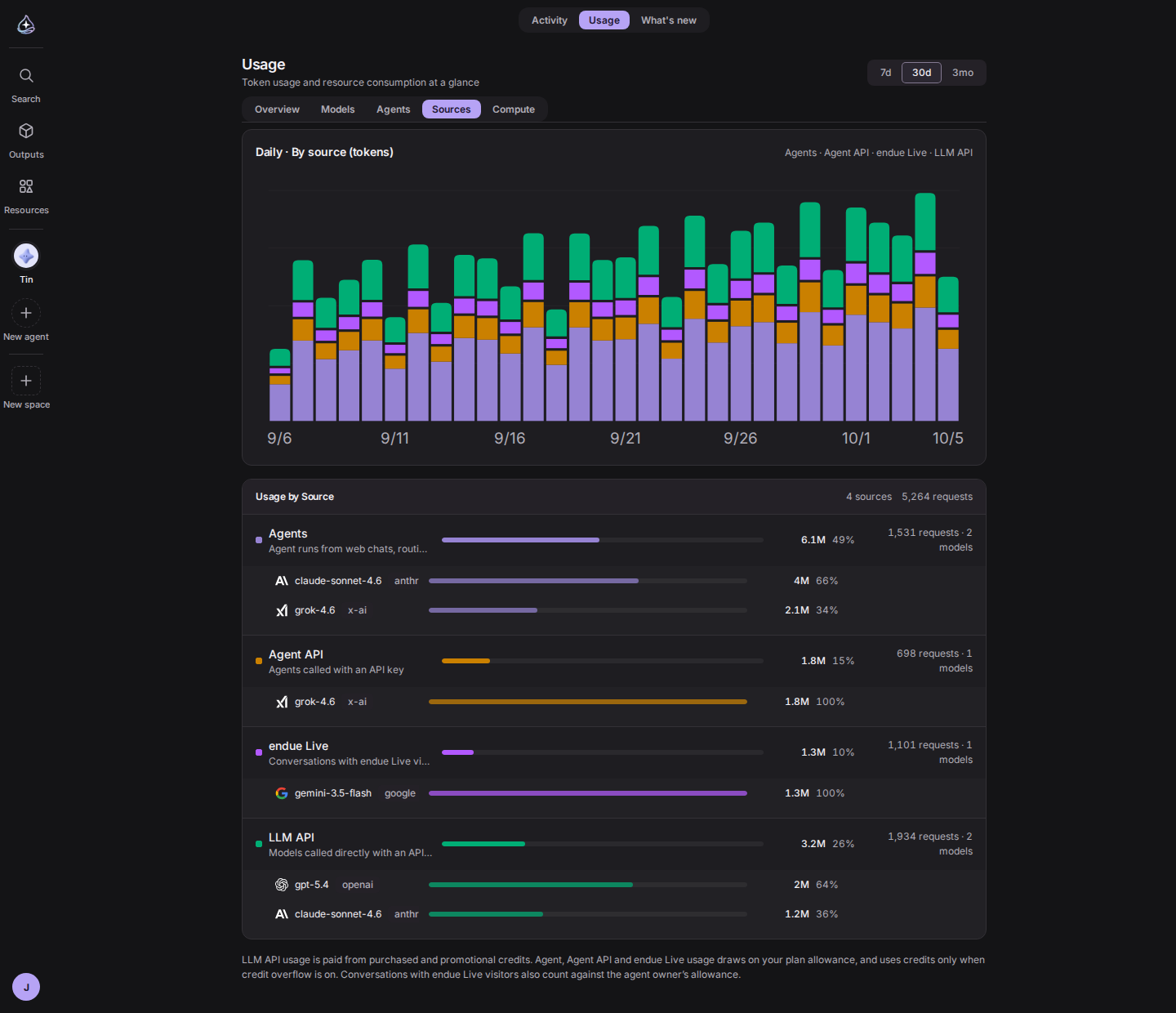1176x1013 pixels.
Task: Switch to the Models sub-tab
Action: (x=338, y=109)
